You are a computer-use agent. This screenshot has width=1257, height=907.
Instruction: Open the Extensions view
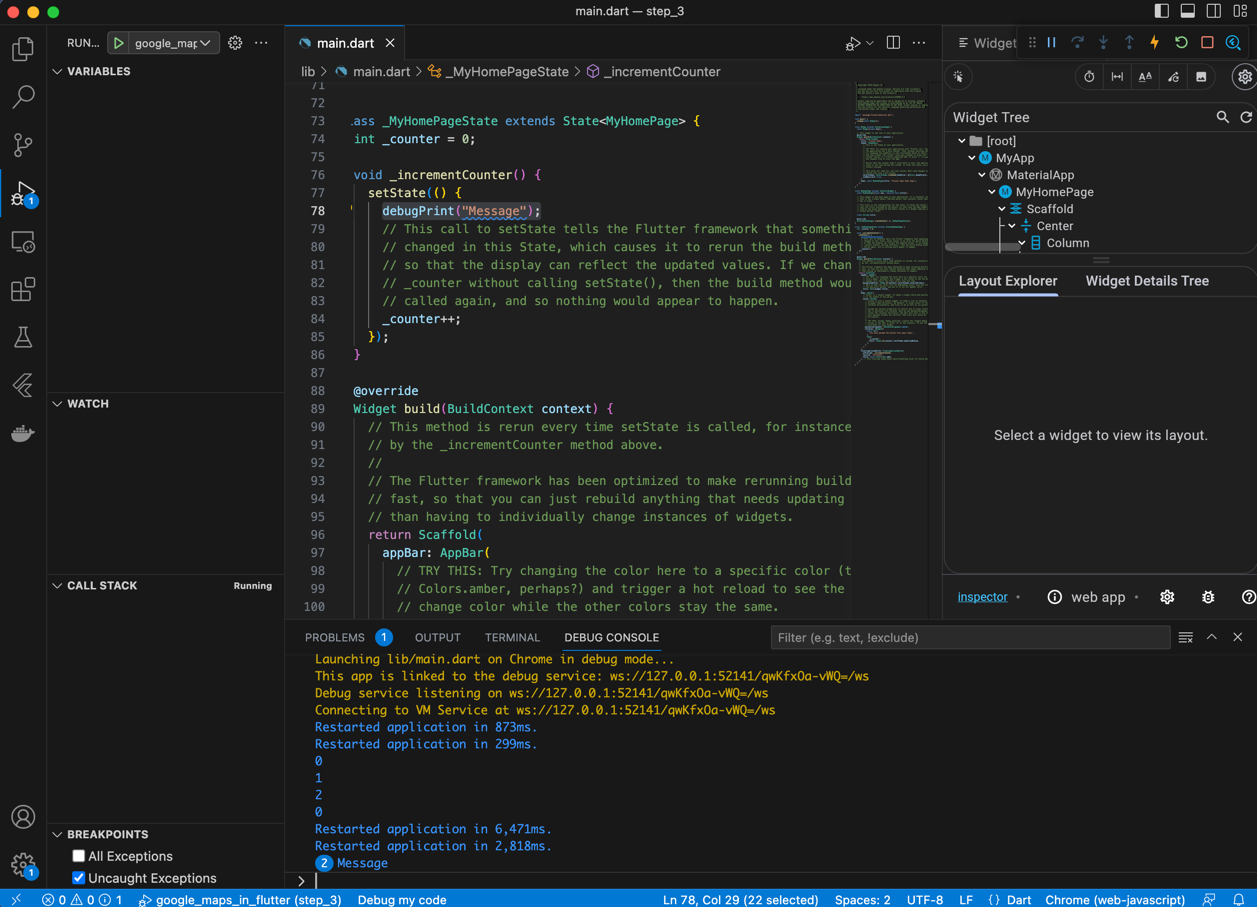click(x=23, y=290)
